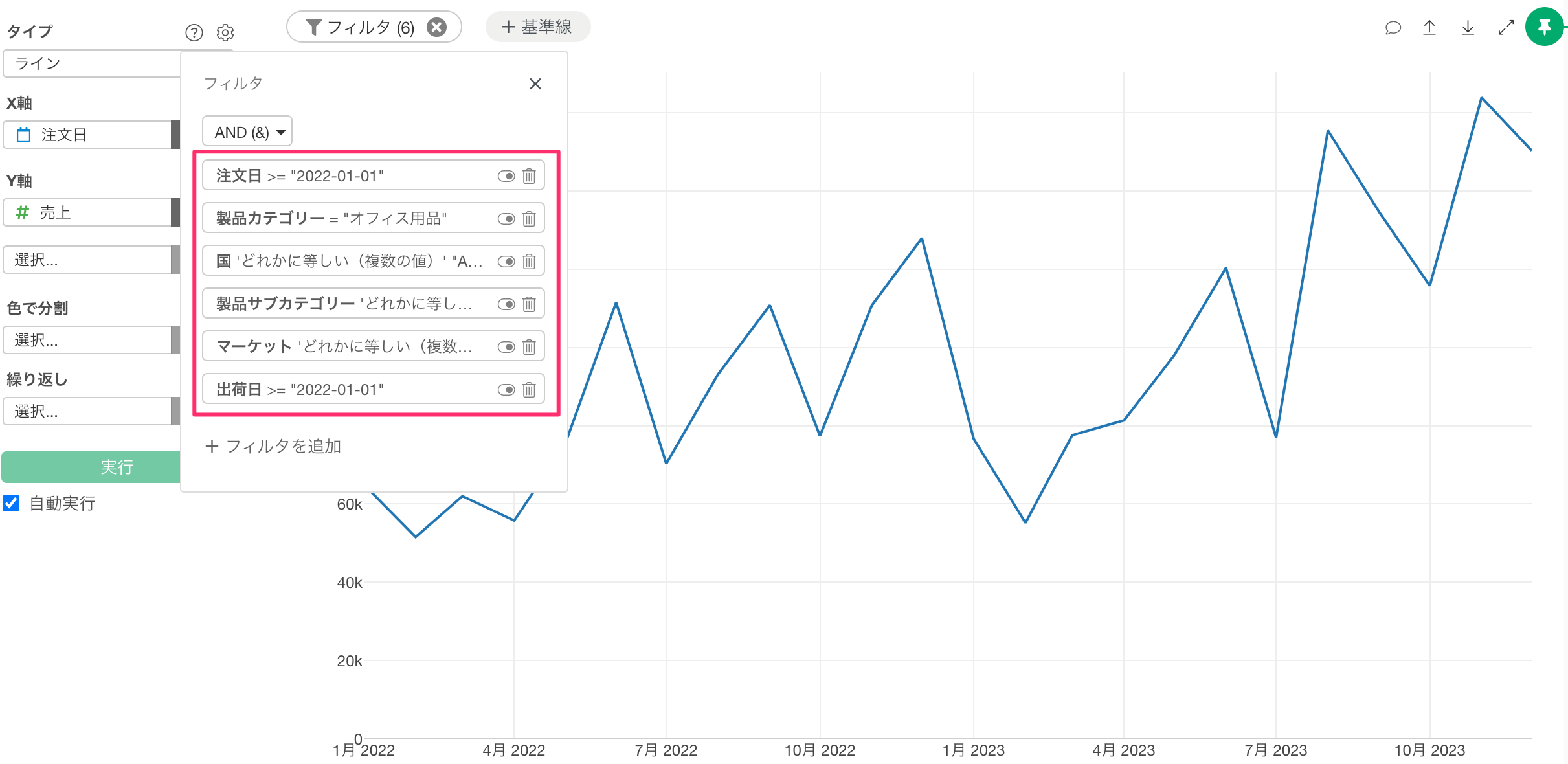The image size is (1568, 764).
Task: Open chart settings gear icon
Action: tap(225, 32)
